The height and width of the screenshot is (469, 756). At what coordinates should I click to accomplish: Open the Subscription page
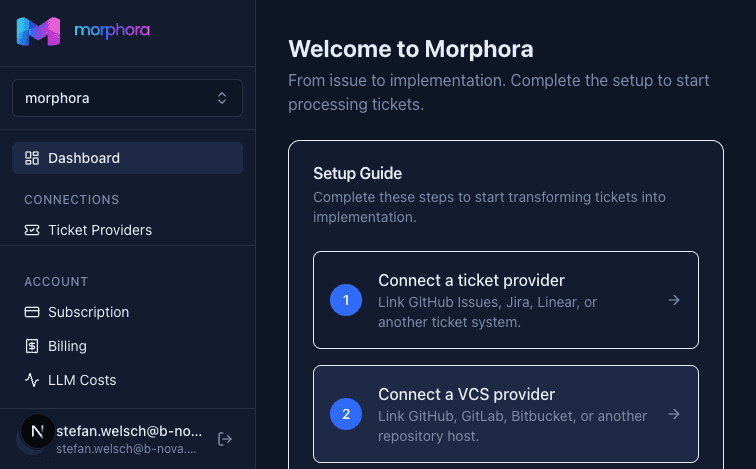pyautogui.click(x=127, y=312)
